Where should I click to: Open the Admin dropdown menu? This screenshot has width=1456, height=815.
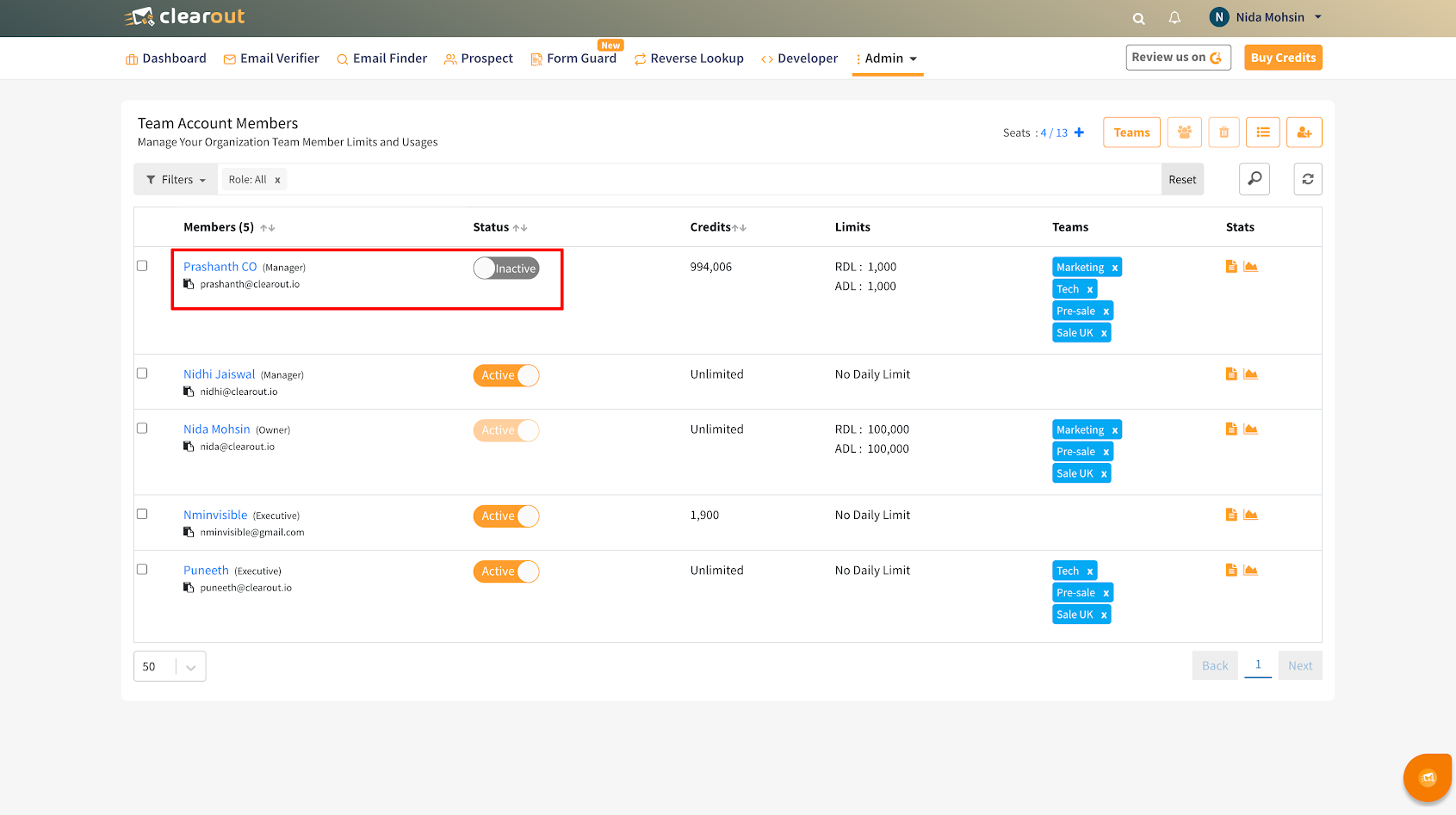tap(887, 58)
